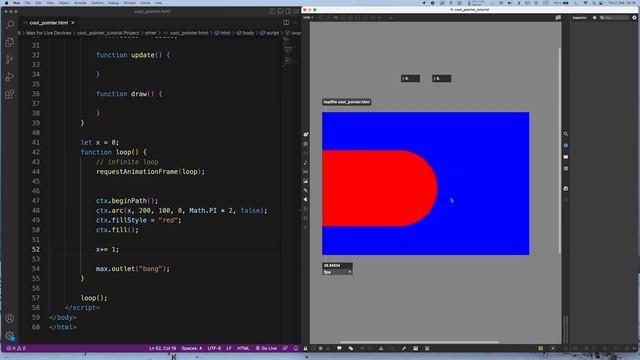Click the diamond icon beside Inspector label
Viewport: 640px width, 360px height.
click(594, 18)
